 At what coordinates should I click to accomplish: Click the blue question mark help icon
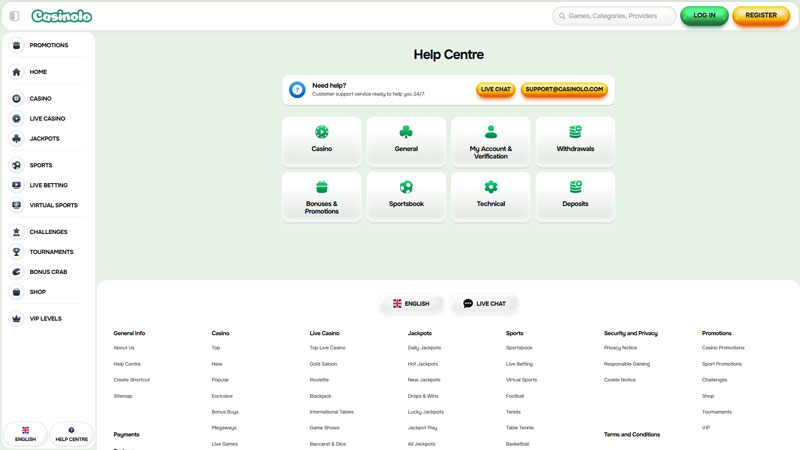tap(297, 90)
